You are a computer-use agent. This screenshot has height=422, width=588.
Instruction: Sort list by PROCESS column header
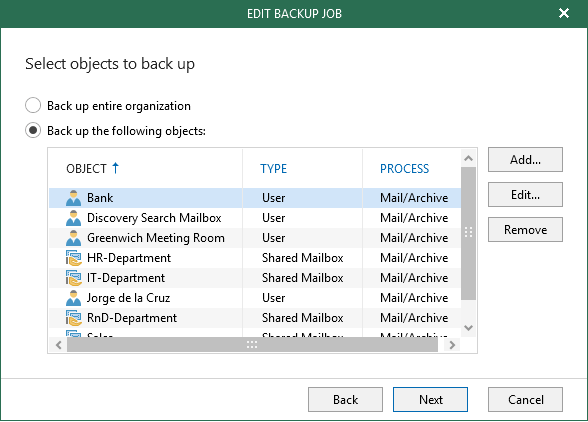click(x=404, y=168)
